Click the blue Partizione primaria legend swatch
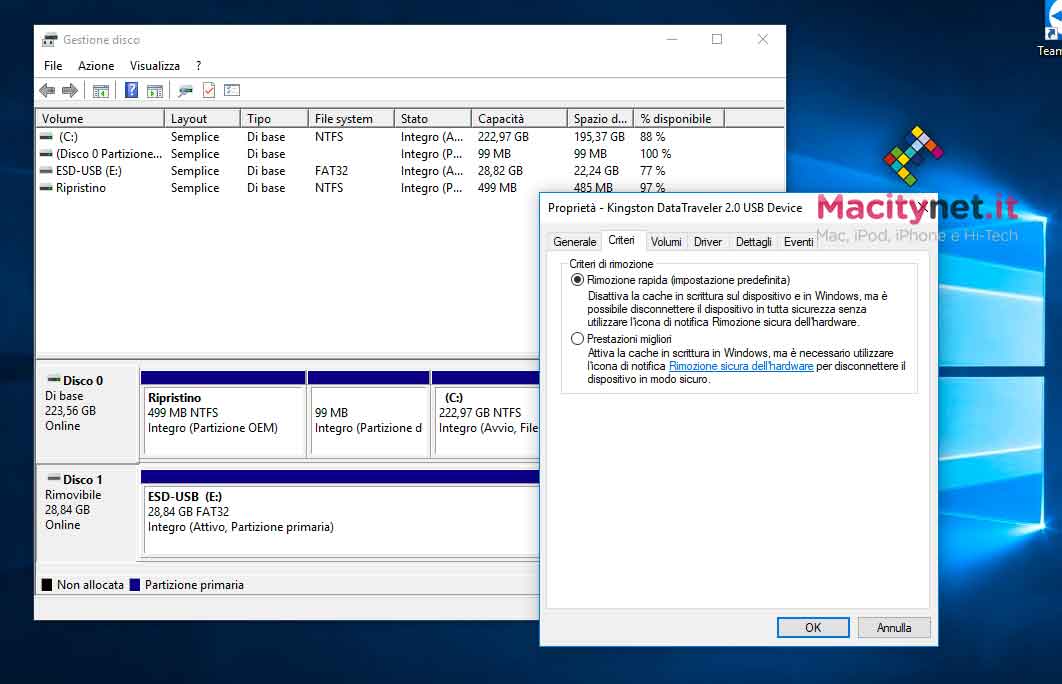 135,585
